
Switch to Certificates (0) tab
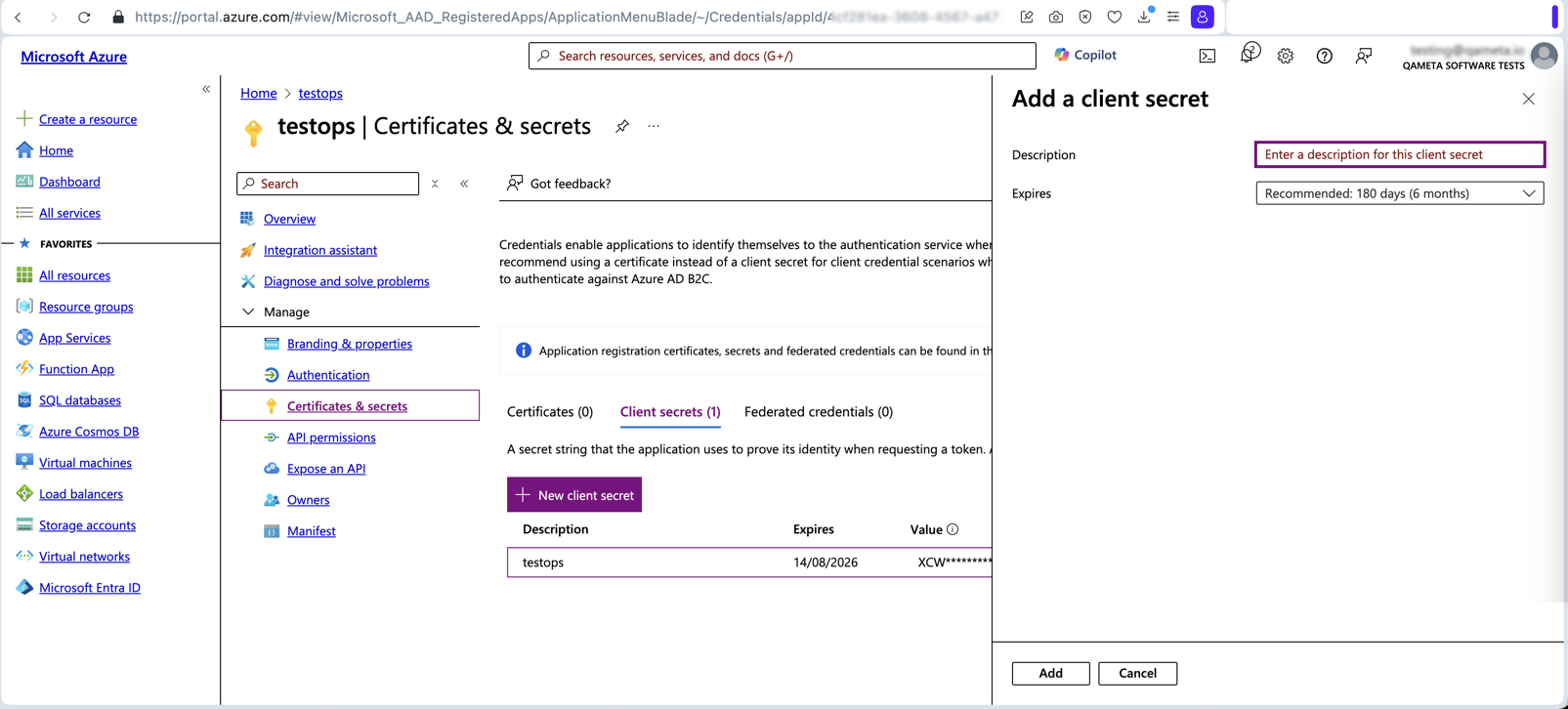click(550, 412)
